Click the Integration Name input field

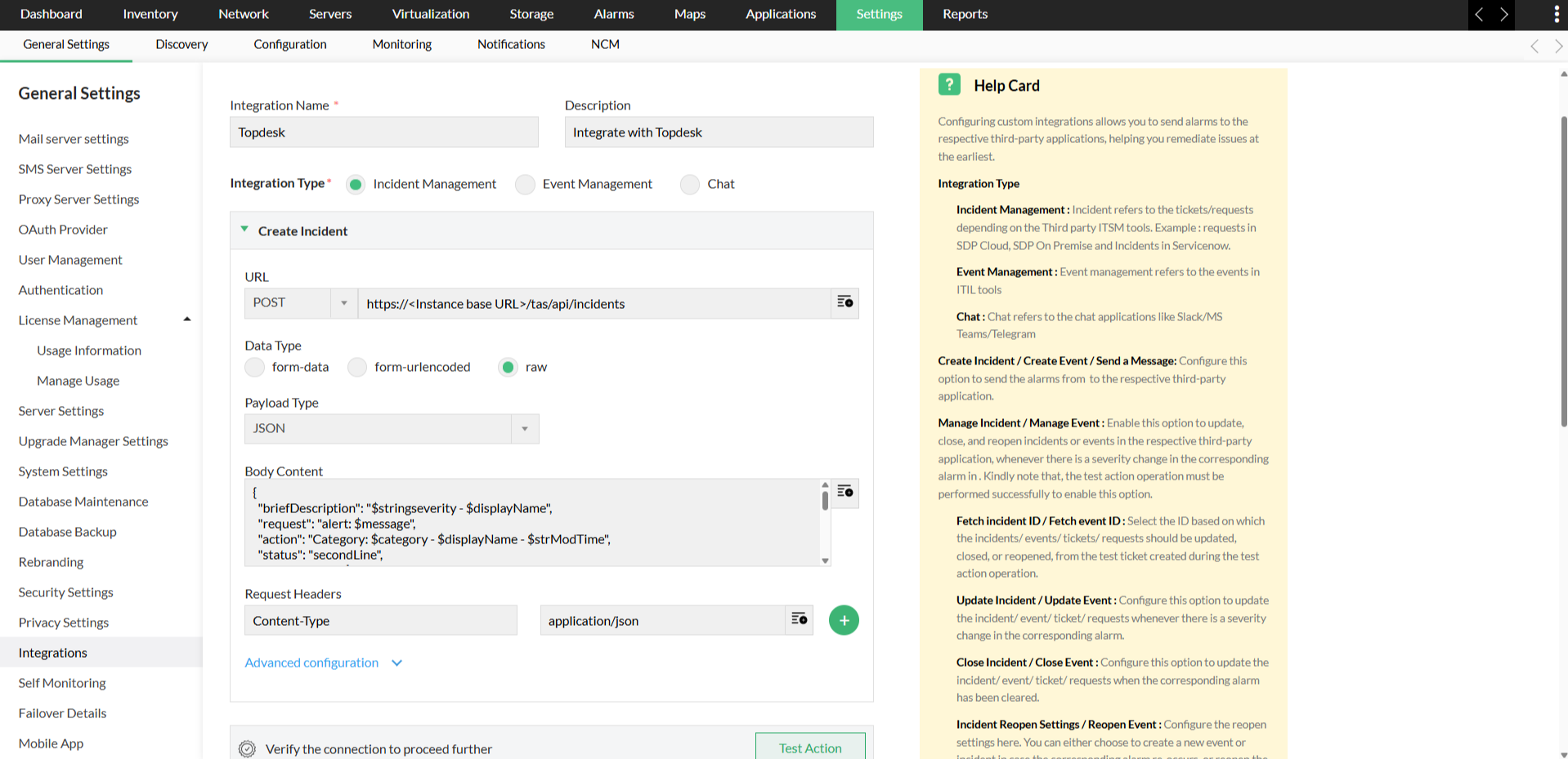point(384,132)
